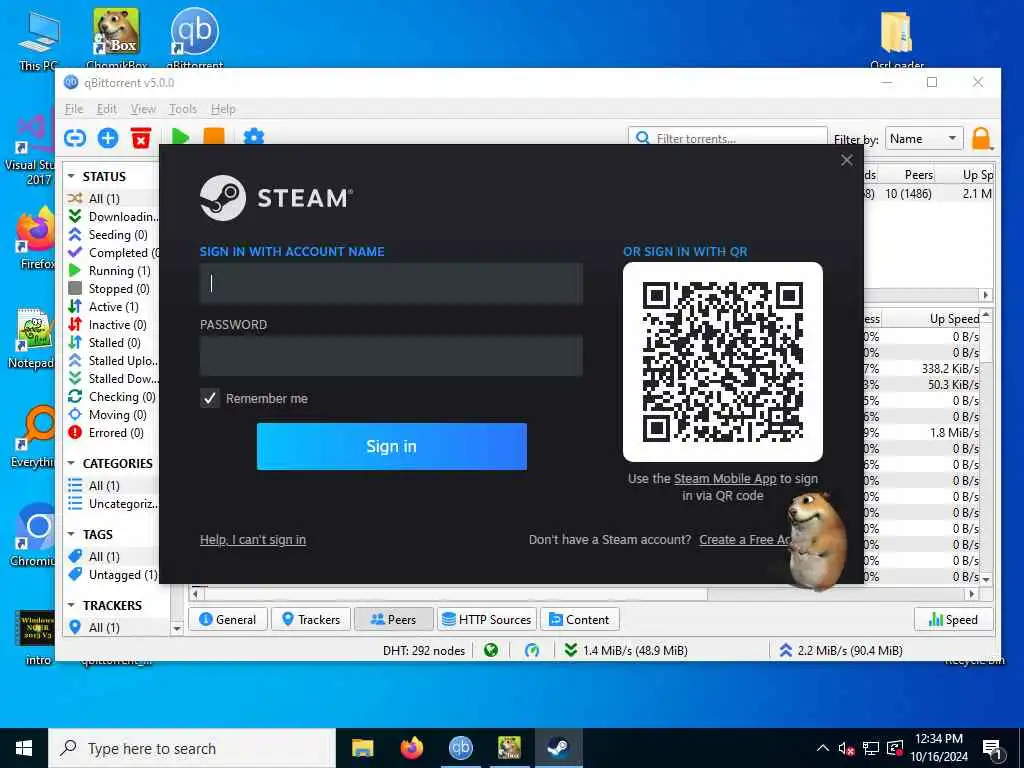The height and width of the screenshot is (768, 1024).
Task: Click upload speed 2.2 MiB/s status
Action: (x=841, y=650)
